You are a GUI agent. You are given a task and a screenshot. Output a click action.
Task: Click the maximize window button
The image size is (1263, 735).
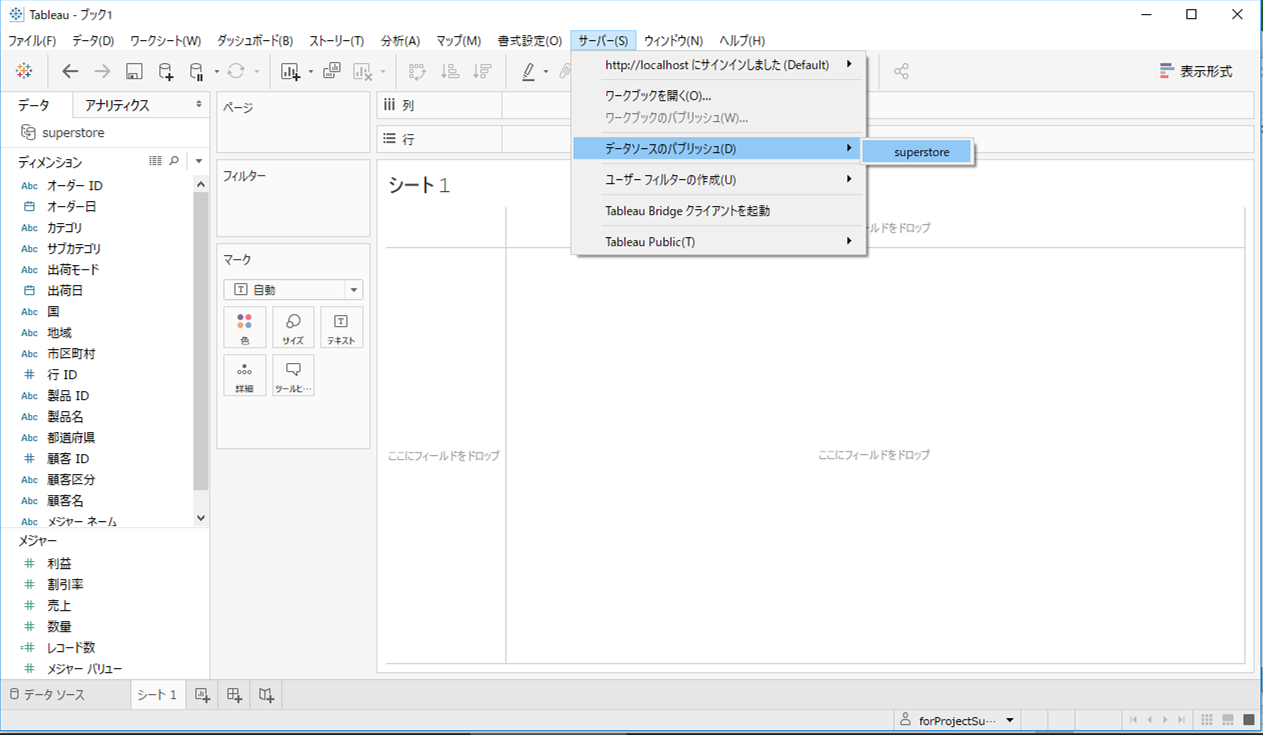[1191, 14]
